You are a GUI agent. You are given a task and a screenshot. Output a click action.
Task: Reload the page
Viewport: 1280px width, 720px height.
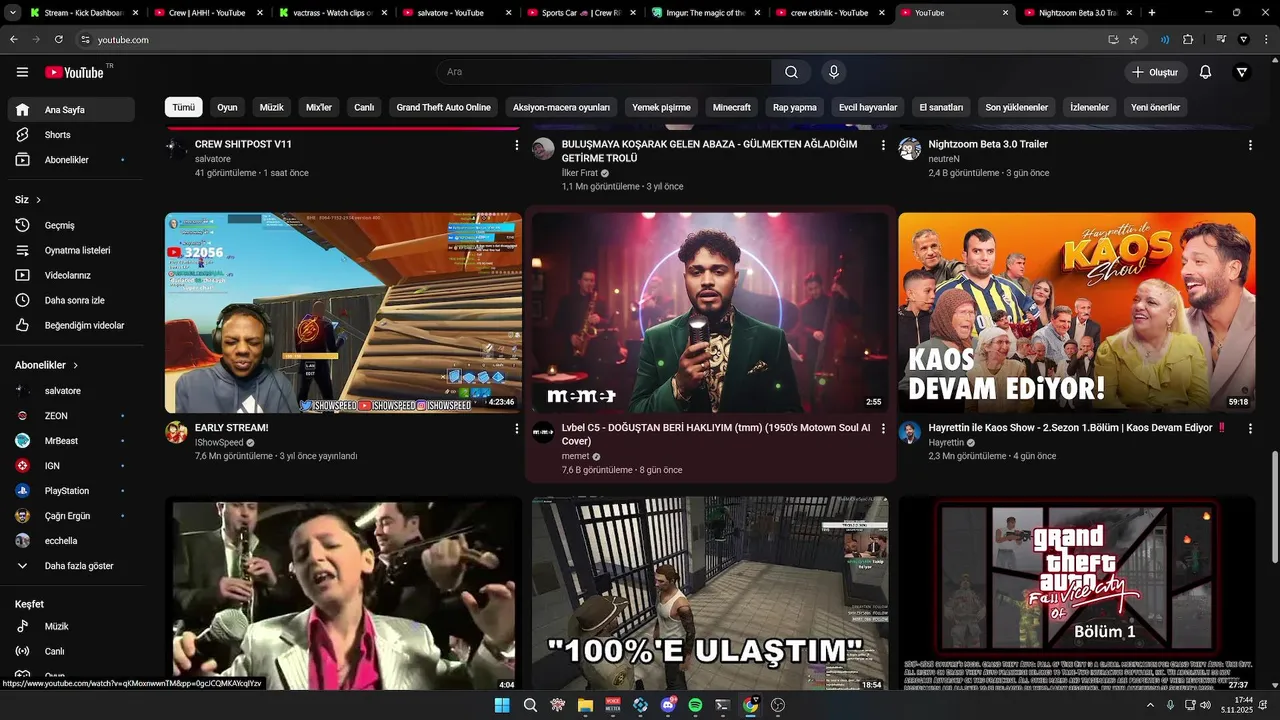[x=58, y=40]
